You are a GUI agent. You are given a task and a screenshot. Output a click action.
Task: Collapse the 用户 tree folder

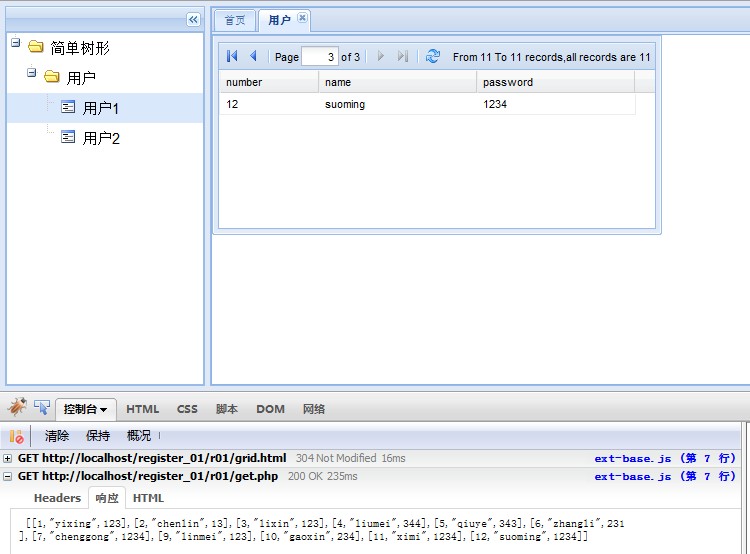pyautogui.click(x=32, y=73)
